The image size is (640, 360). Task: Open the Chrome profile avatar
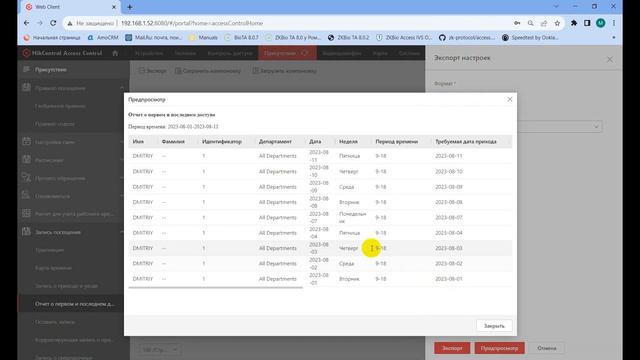[600, 23]
